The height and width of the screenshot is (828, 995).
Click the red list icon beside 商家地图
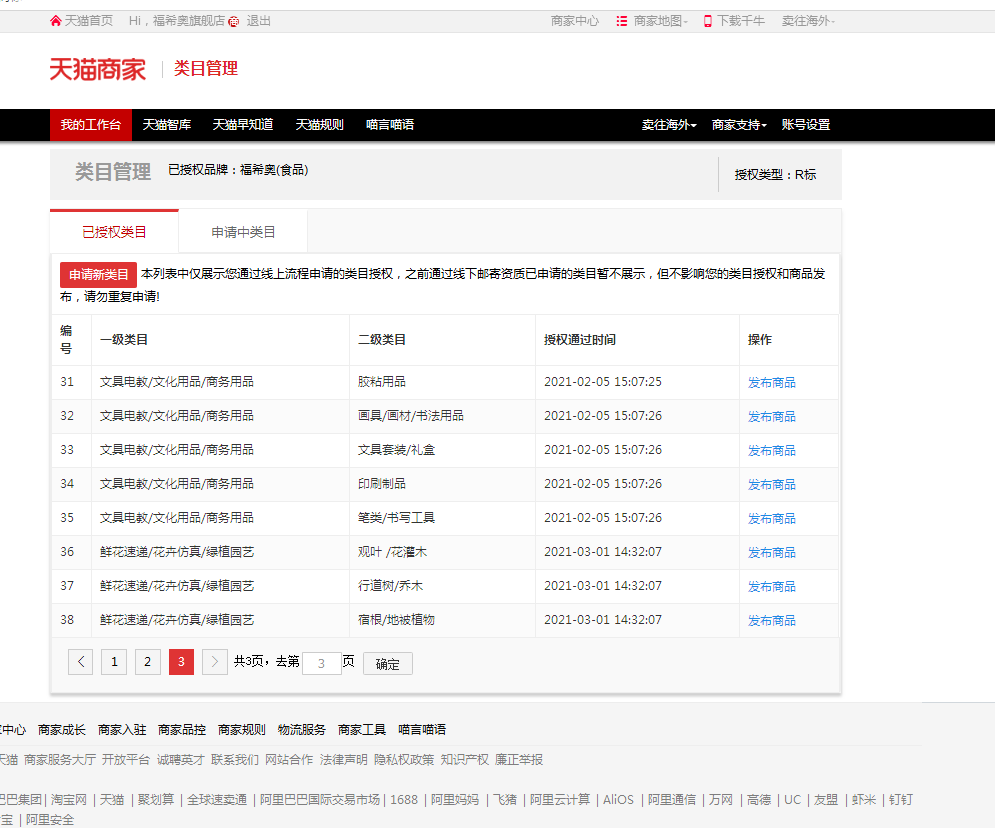point(621,21)
